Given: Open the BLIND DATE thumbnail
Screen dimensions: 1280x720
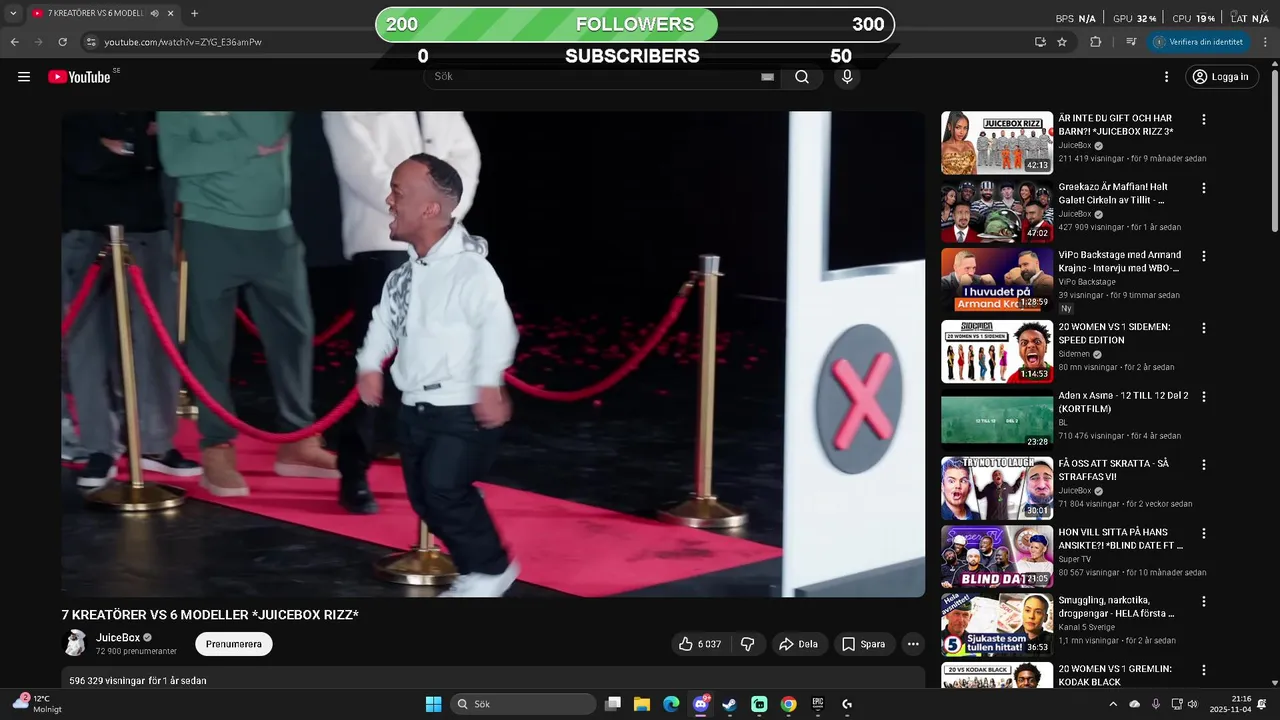Looking at the screenshot, I should click(x=997, y=557).
